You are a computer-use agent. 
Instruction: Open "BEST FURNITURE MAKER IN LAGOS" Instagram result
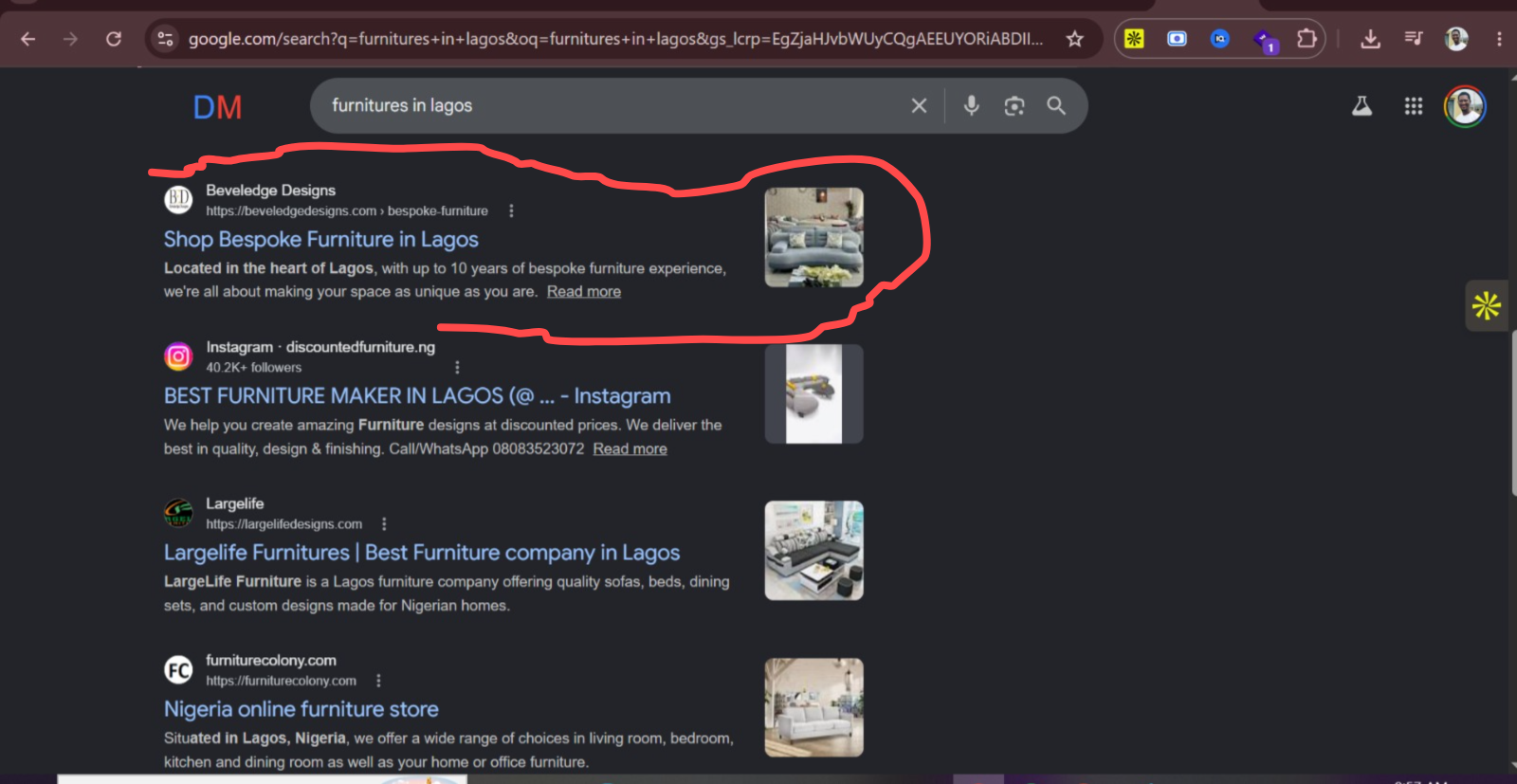tap(417, 396)
